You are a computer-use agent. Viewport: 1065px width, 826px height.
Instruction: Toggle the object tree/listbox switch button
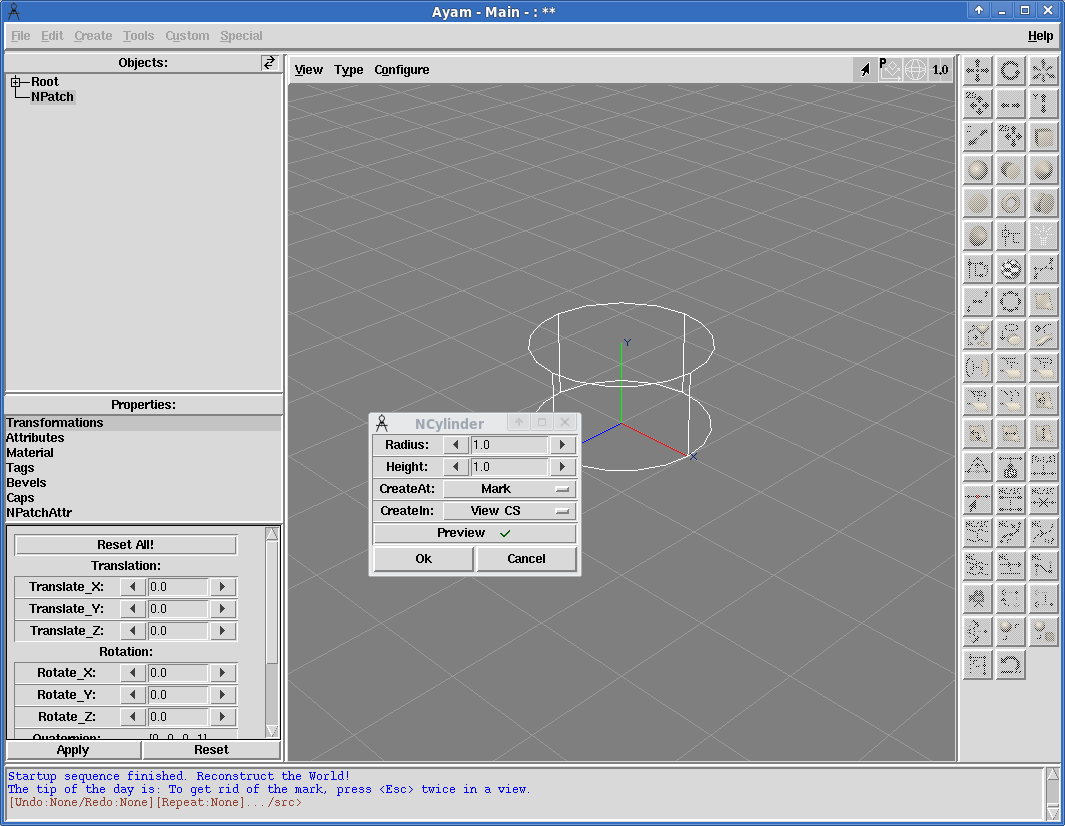[x=269, y=62]
